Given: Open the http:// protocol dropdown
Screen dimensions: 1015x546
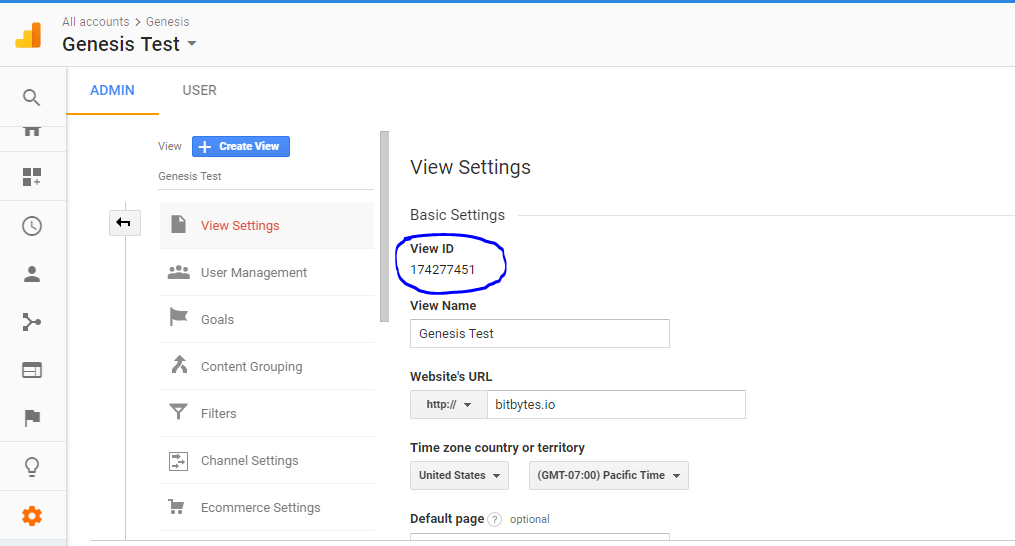Looking at the screenshot, I should 448,405.
